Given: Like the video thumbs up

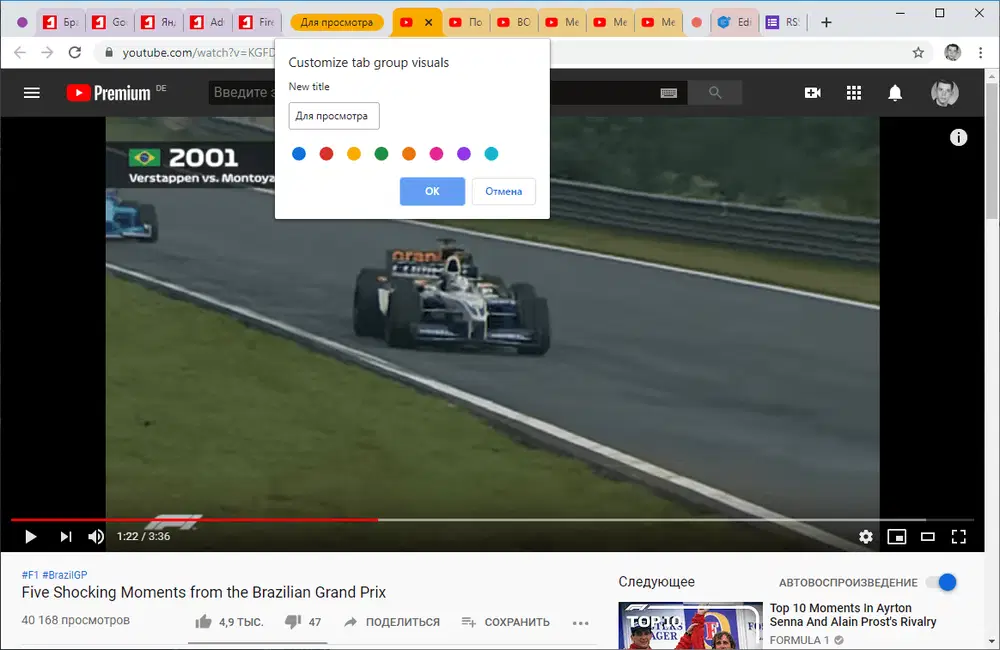Looking at the screenshot, I should coord(203,621).
